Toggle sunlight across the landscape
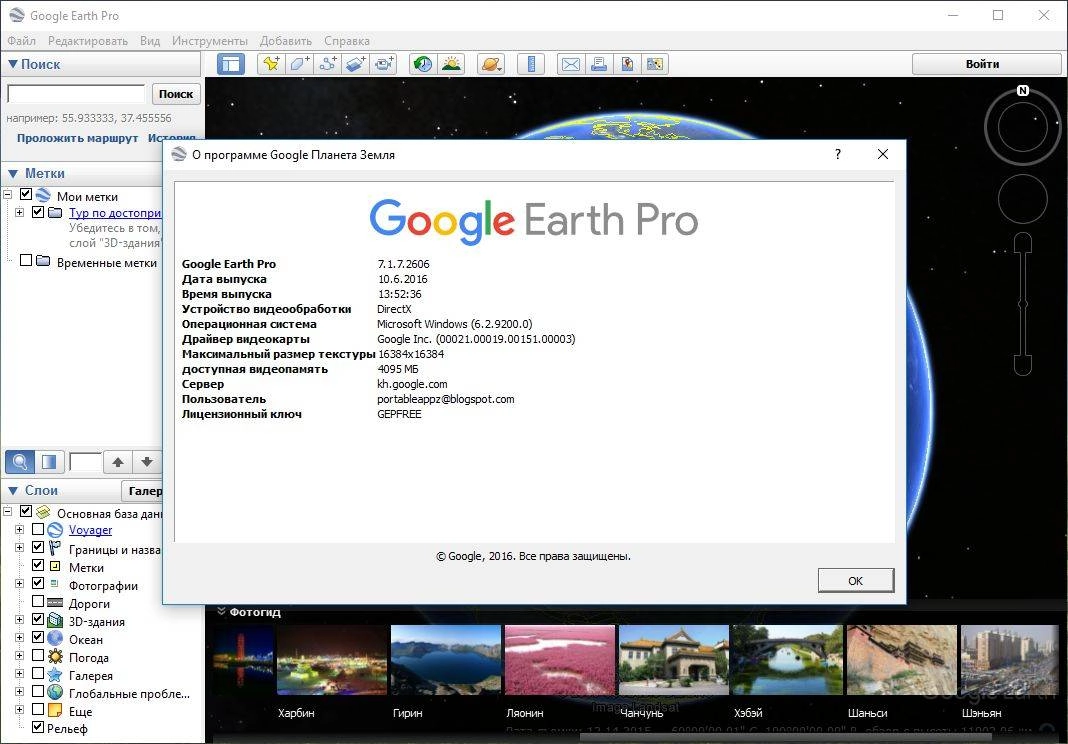Image resolution: width=1068 pixels, height=744 pixels. pos(451,64)
